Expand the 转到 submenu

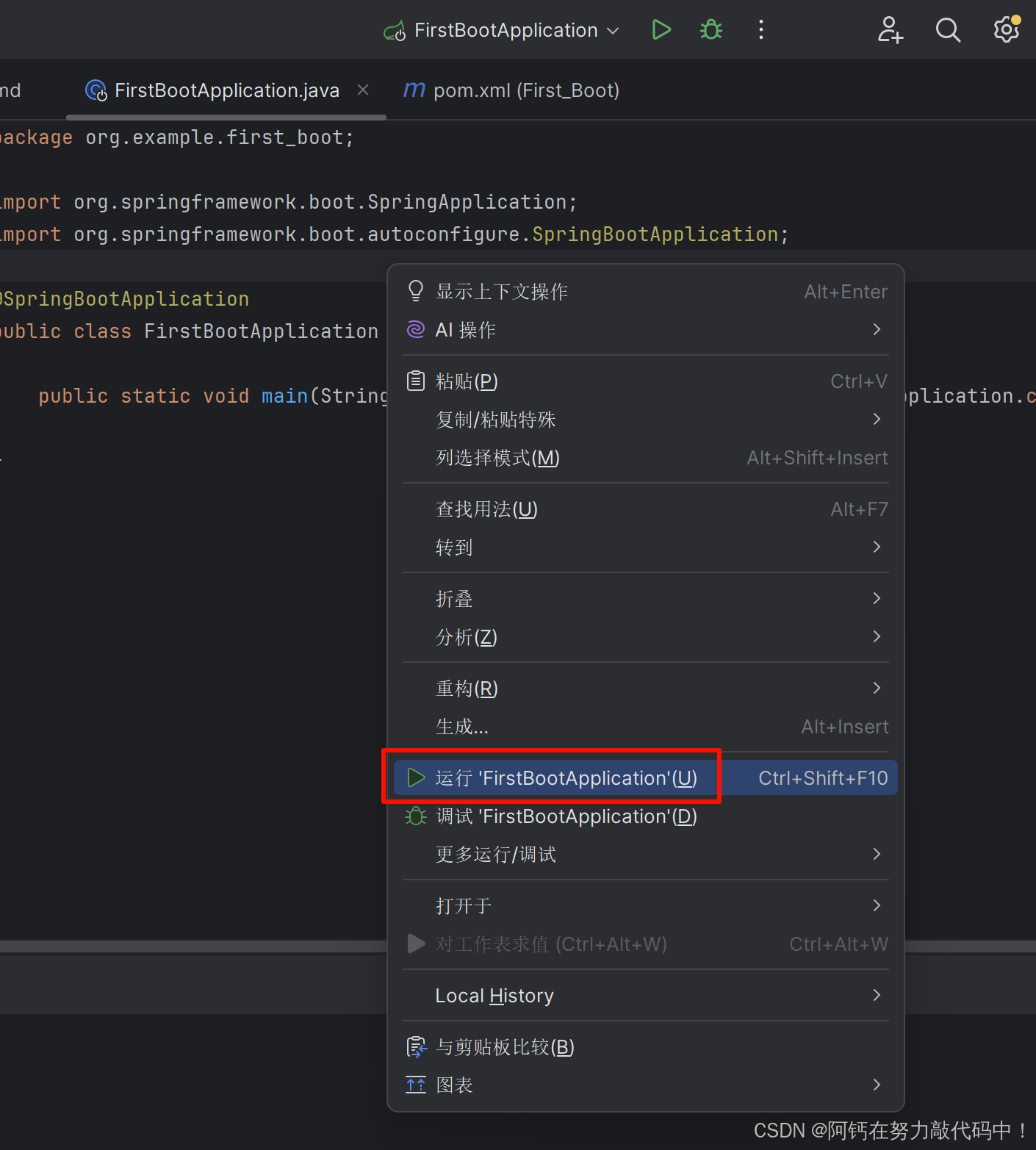[454, 547]
